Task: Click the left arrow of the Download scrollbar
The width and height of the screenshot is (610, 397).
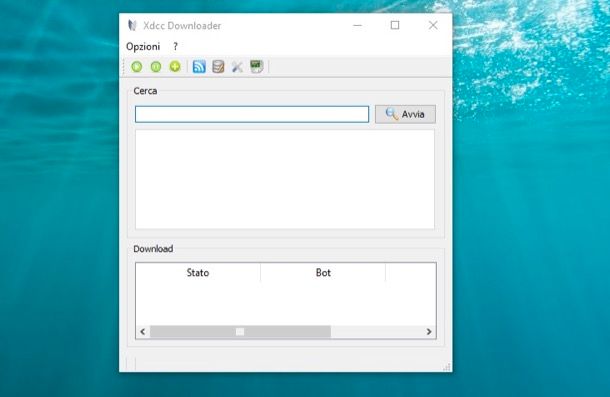Action: pyautogui.click(x=143, y=332)
